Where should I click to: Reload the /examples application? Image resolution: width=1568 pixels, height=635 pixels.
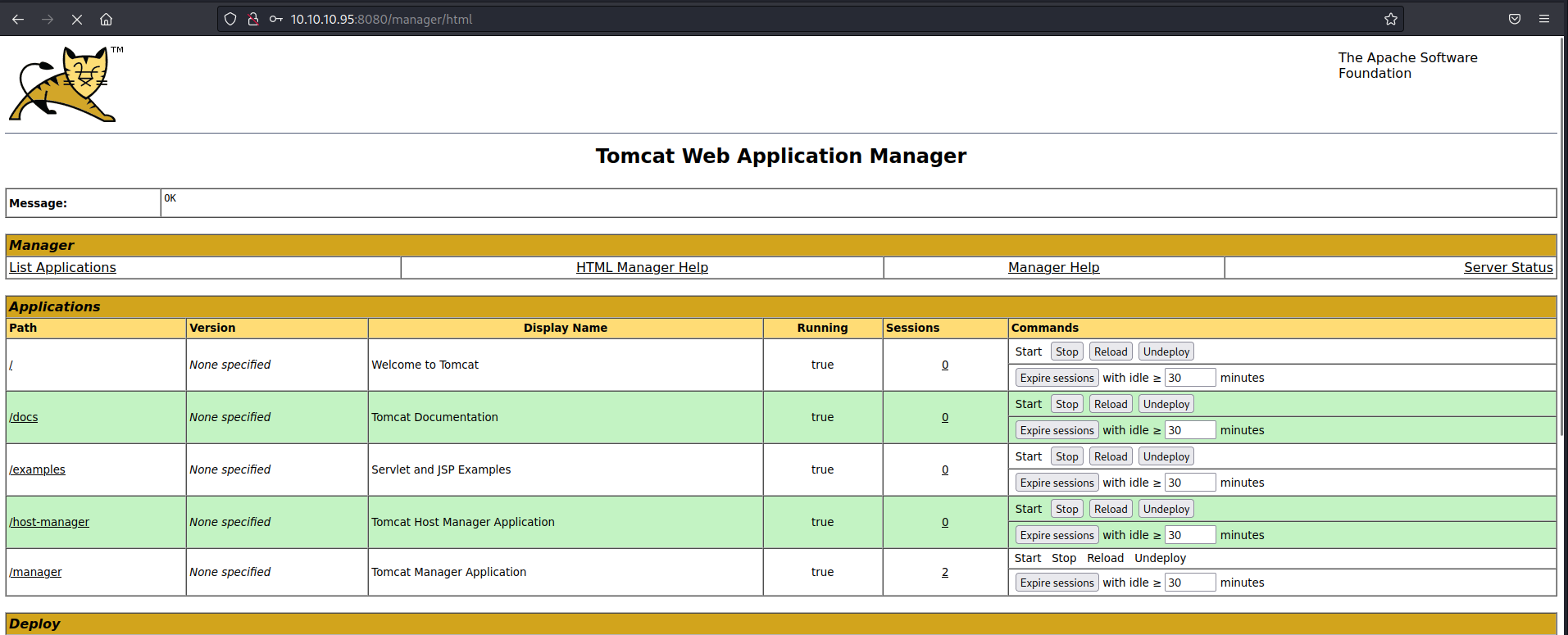1111,456
